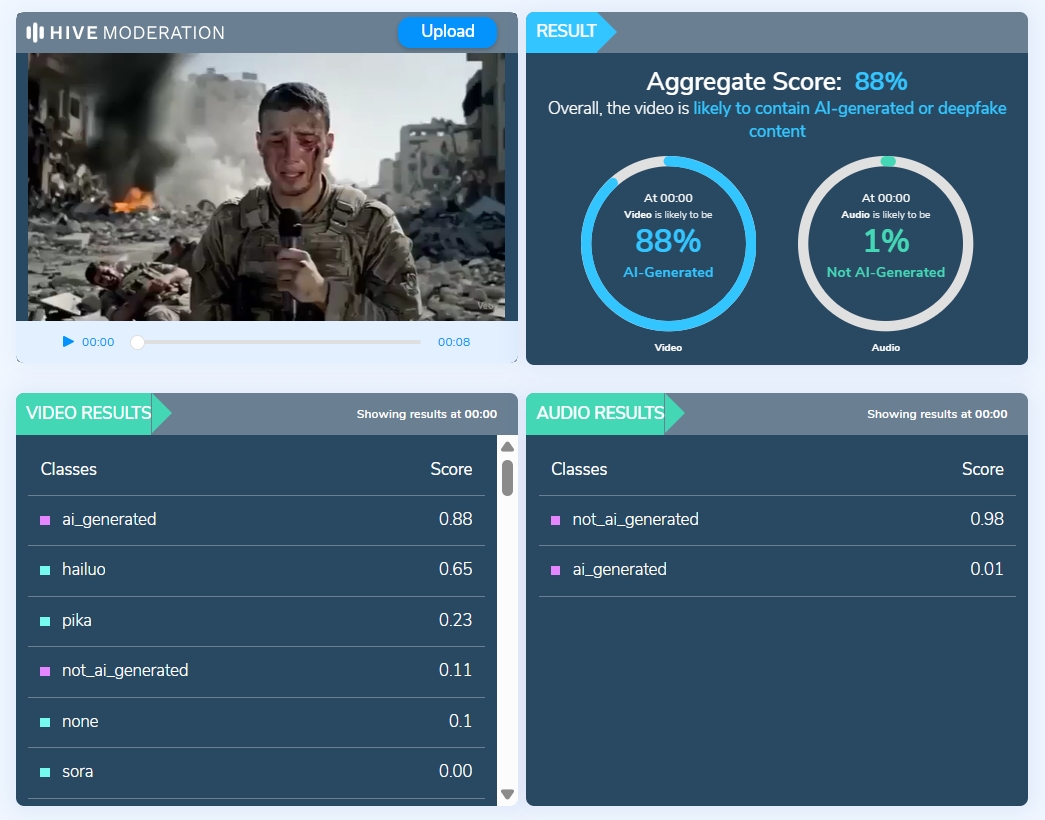Click the teal color marker beside hailuo
Viewport: 1045px width, 820px height.
coord(45,571)
